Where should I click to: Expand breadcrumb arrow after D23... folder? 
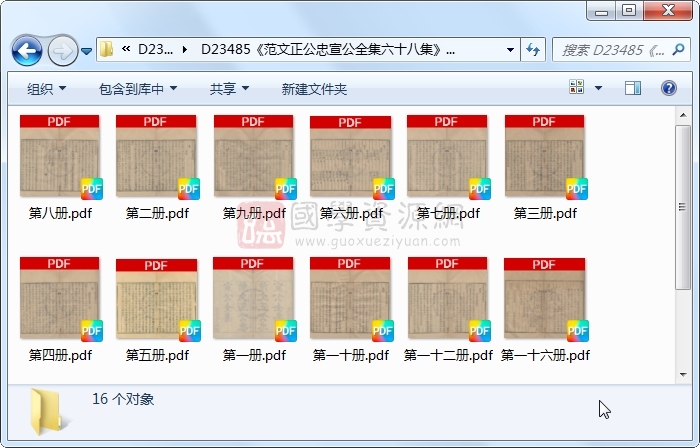click(185, 50)
